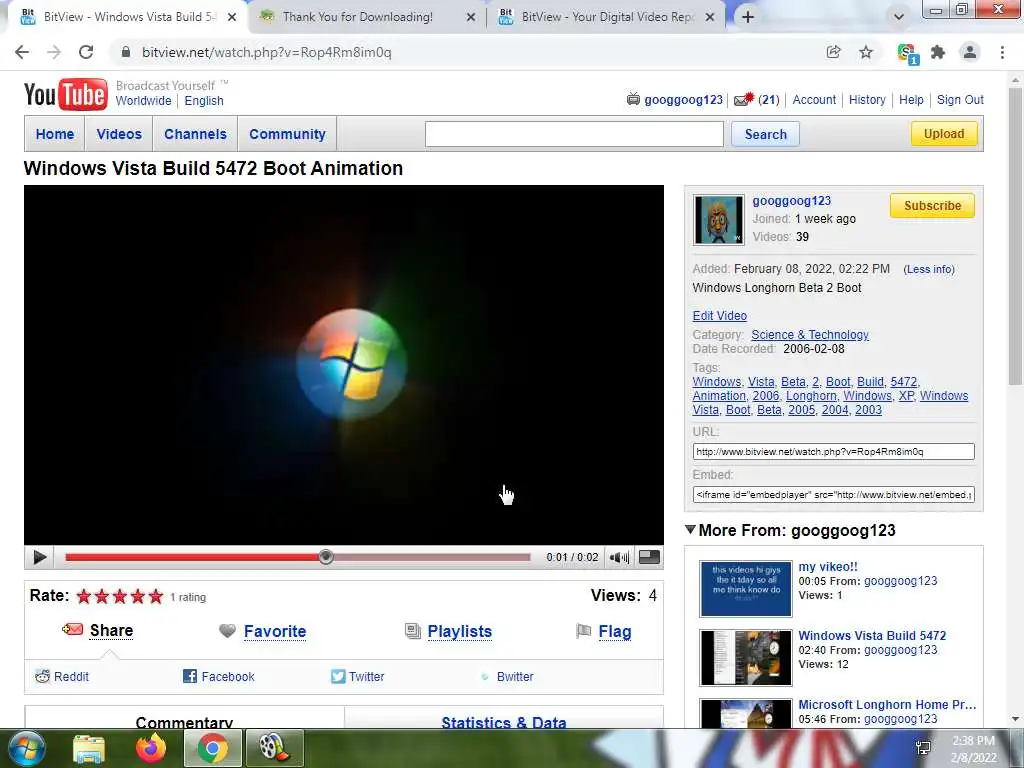Screen dimensions: 1024x768
Task: Open the Chrome profile avatar
Action: (x=970, y=52)
